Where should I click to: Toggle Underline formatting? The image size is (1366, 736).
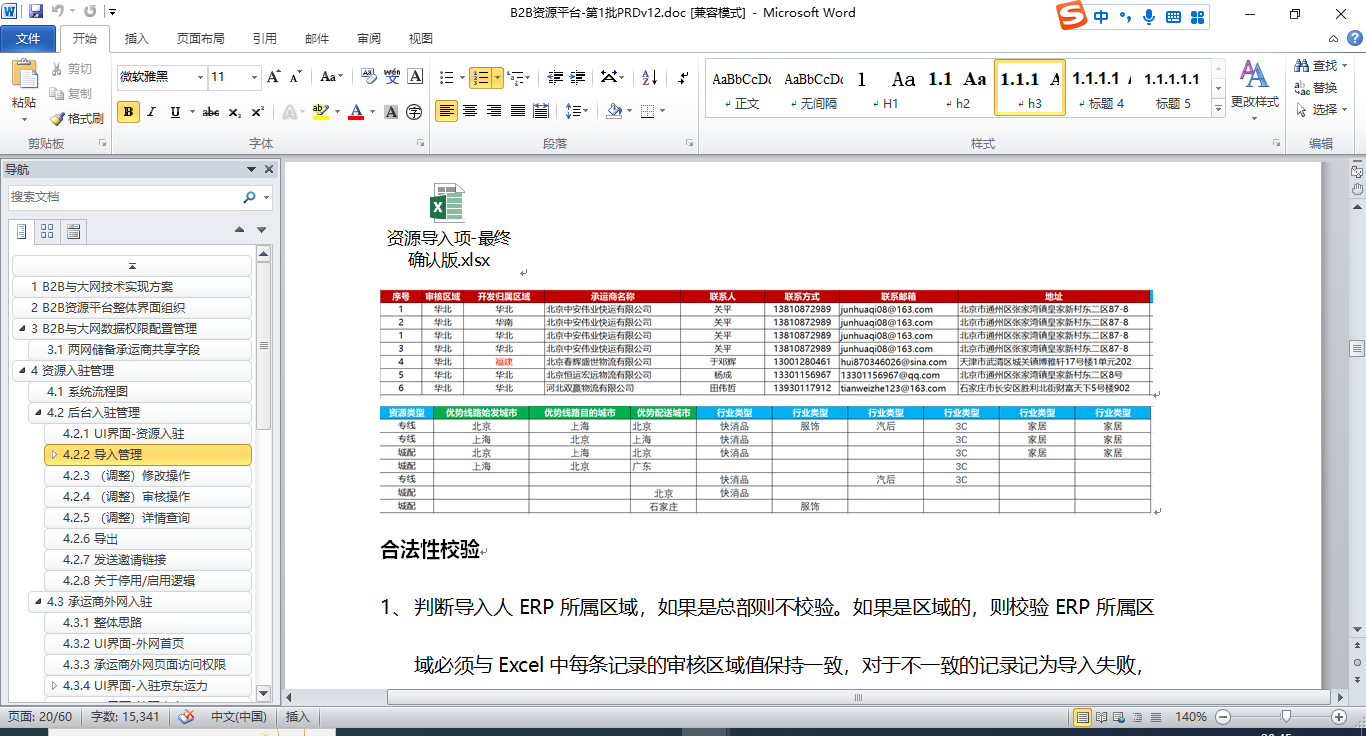(175, 112)
